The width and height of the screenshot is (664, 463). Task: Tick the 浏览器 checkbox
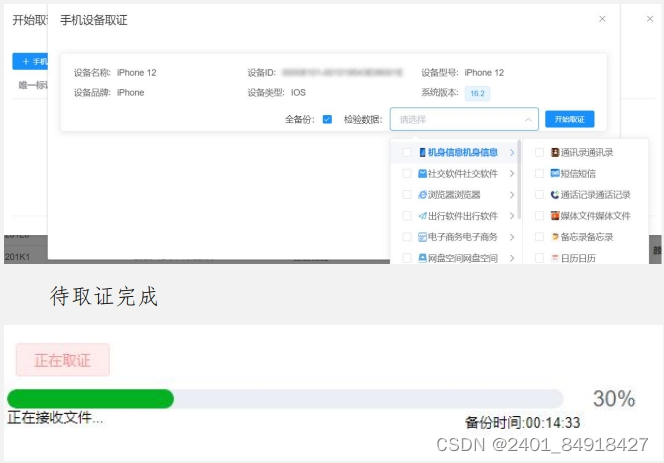pyautogui.click(x=407, y=195)
